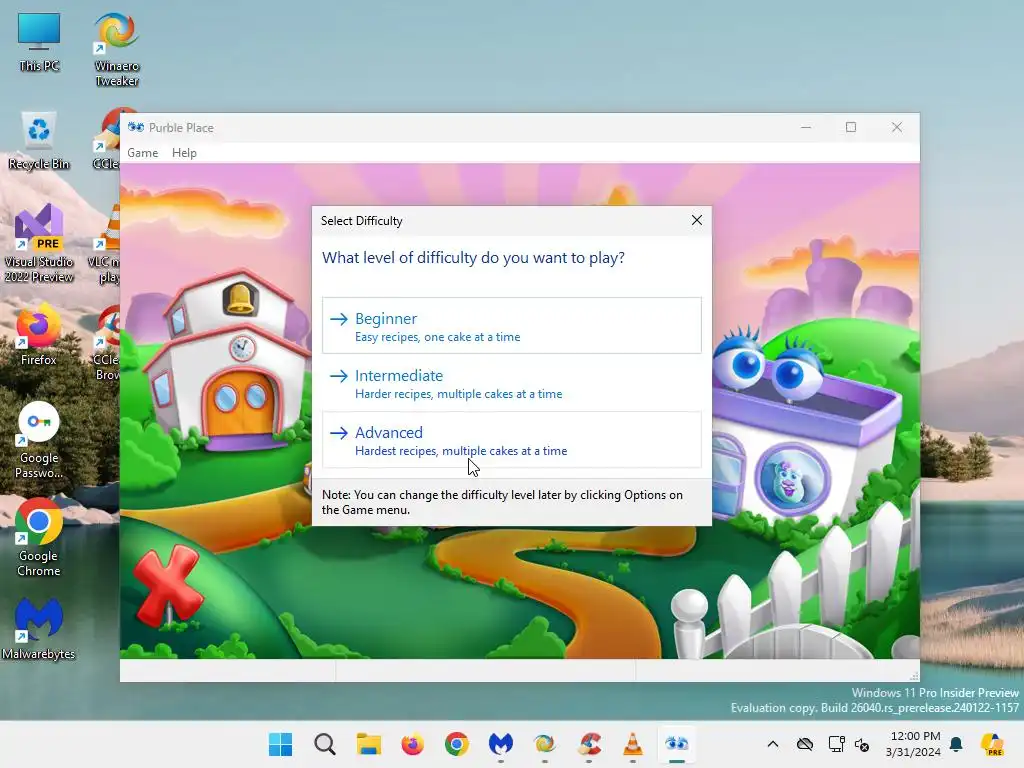Select the Firefox desktop icon
1024x768 pixels.
tap(39, 336)
